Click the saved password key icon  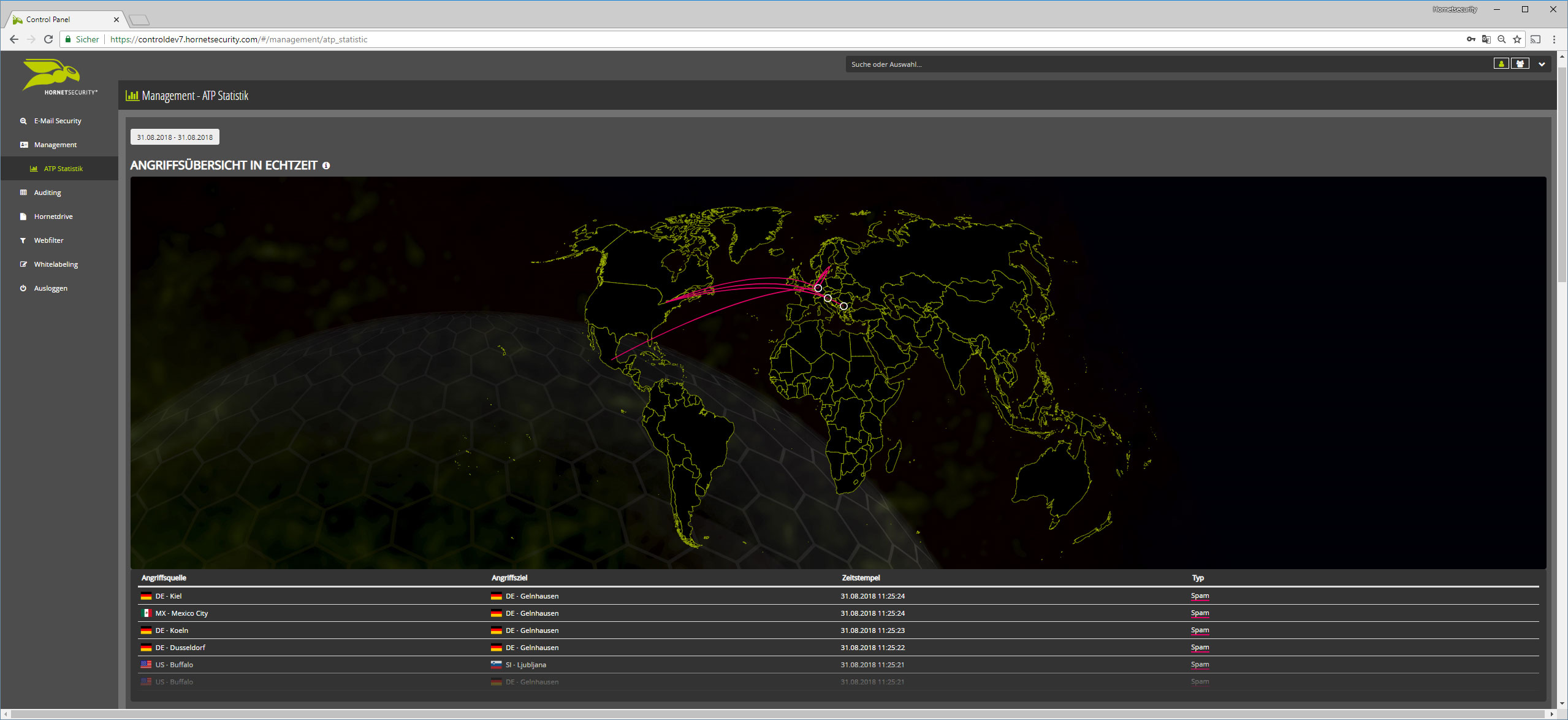[1471, 39]
